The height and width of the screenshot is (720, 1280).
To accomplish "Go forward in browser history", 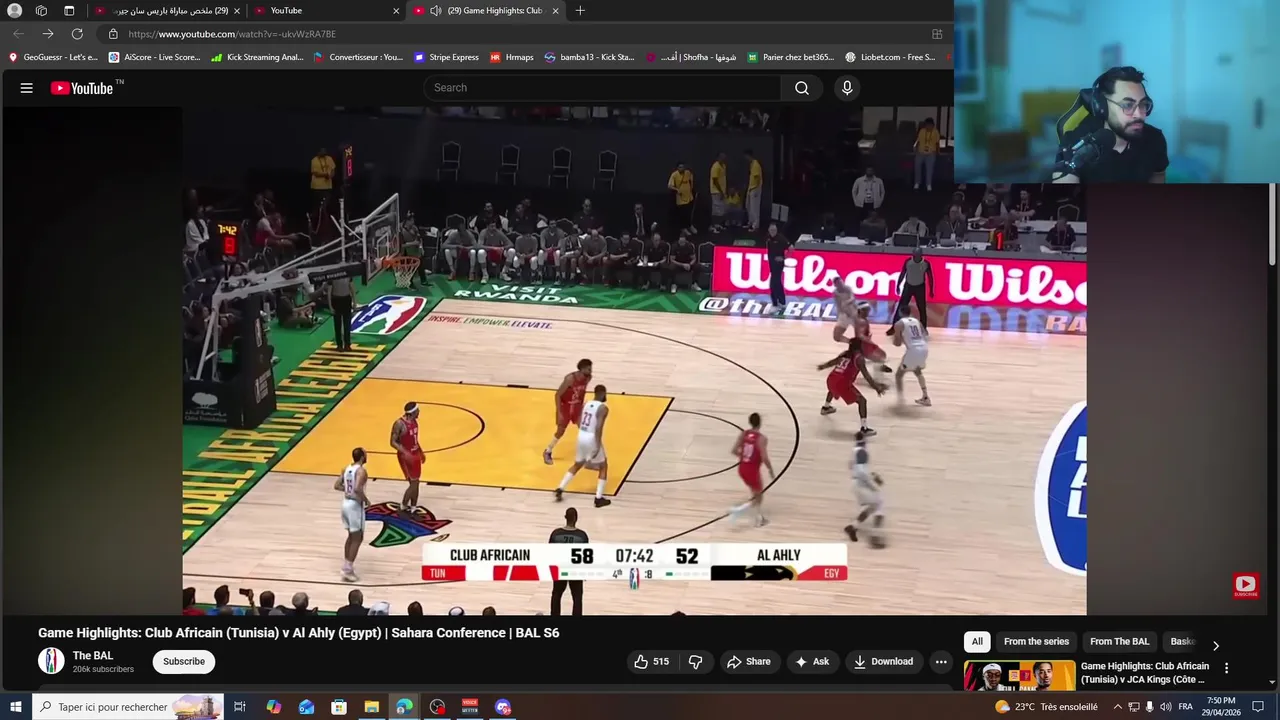I will pos(48,34).
